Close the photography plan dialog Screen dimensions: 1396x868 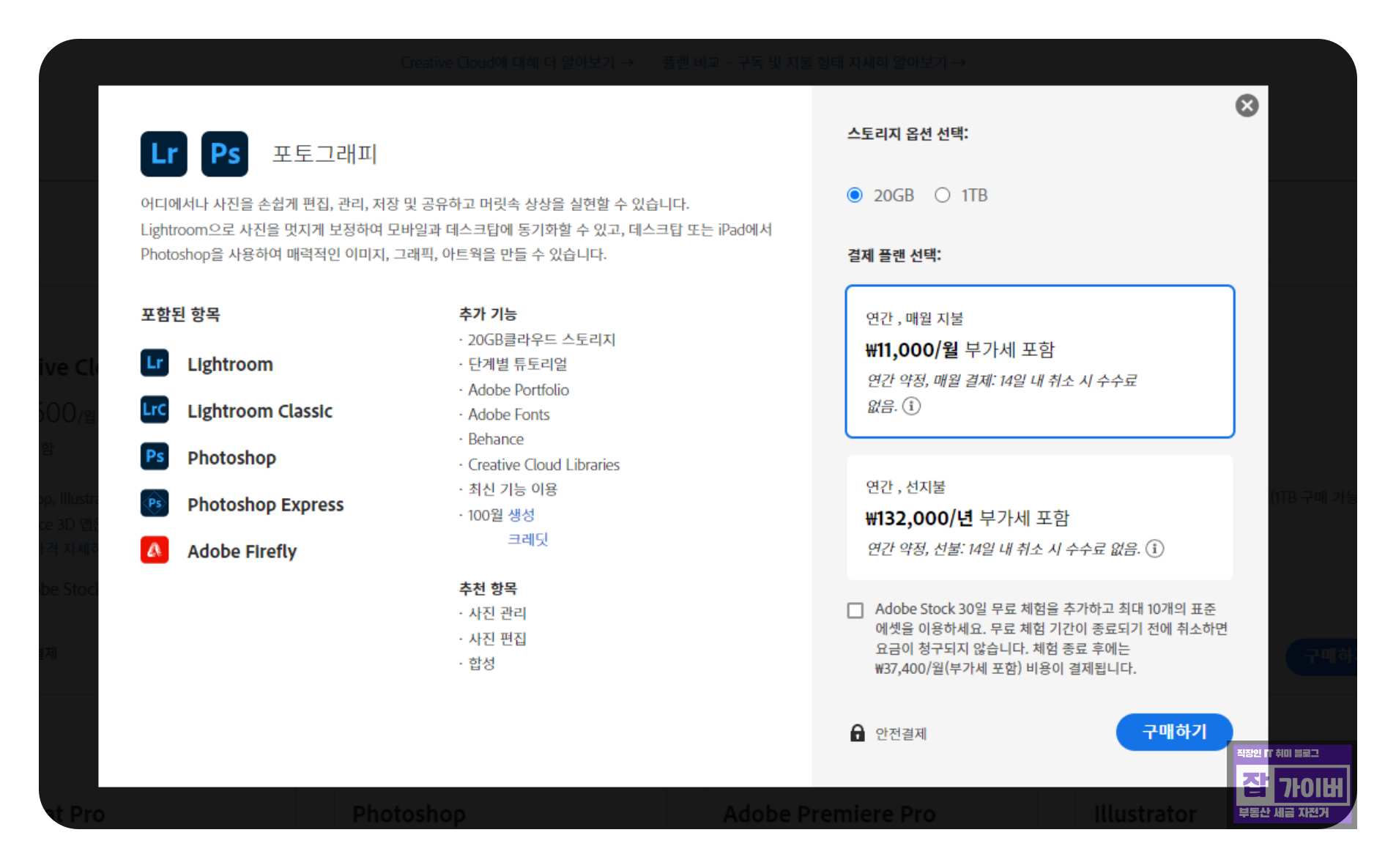[x=1247, y=105]
